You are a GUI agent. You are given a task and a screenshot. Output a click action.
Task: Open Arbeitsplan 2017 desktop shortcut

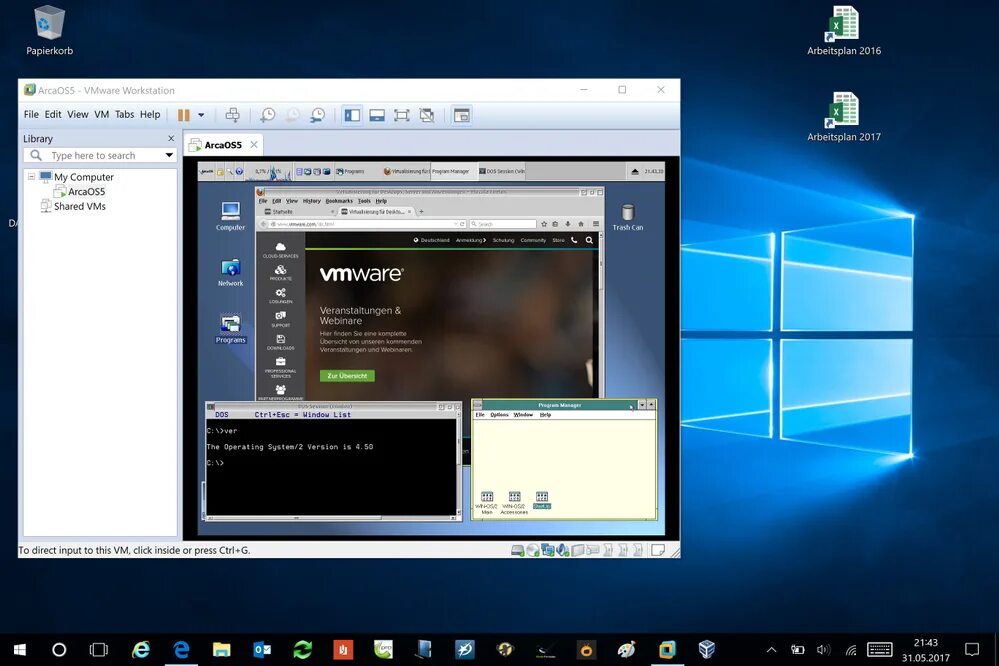[844, 117]
